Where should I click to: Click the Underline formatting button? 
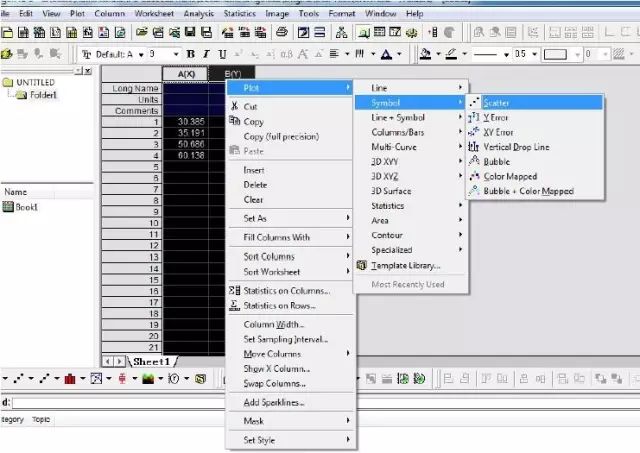[x=221, y=54]
